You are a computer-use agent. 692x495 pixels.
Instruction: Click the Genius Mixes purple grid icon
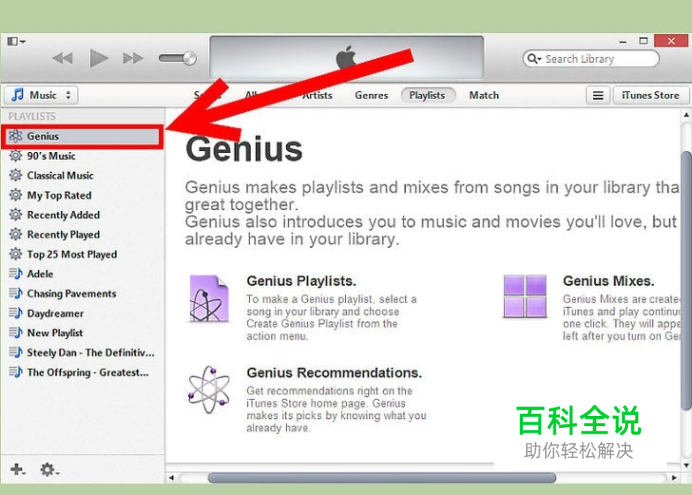525,296
